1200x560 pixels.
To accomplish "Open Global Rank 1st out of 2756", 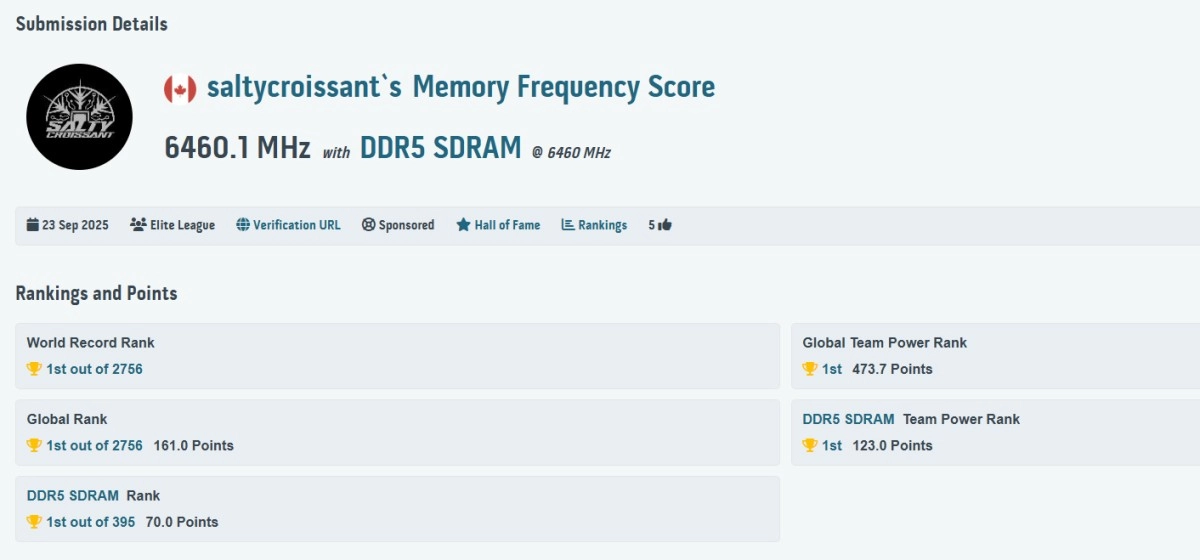I will tap(94, 445).
